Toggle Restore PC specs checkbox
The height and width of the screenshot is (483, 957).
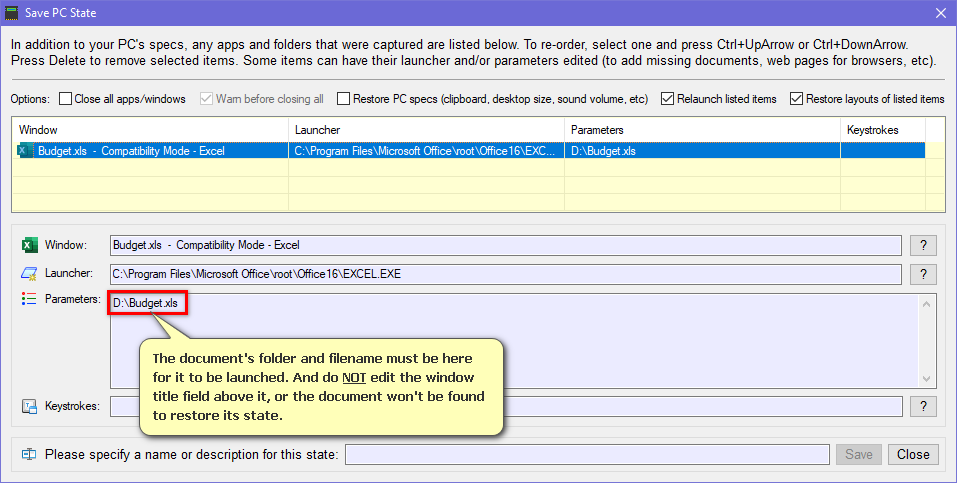[344, 99]
